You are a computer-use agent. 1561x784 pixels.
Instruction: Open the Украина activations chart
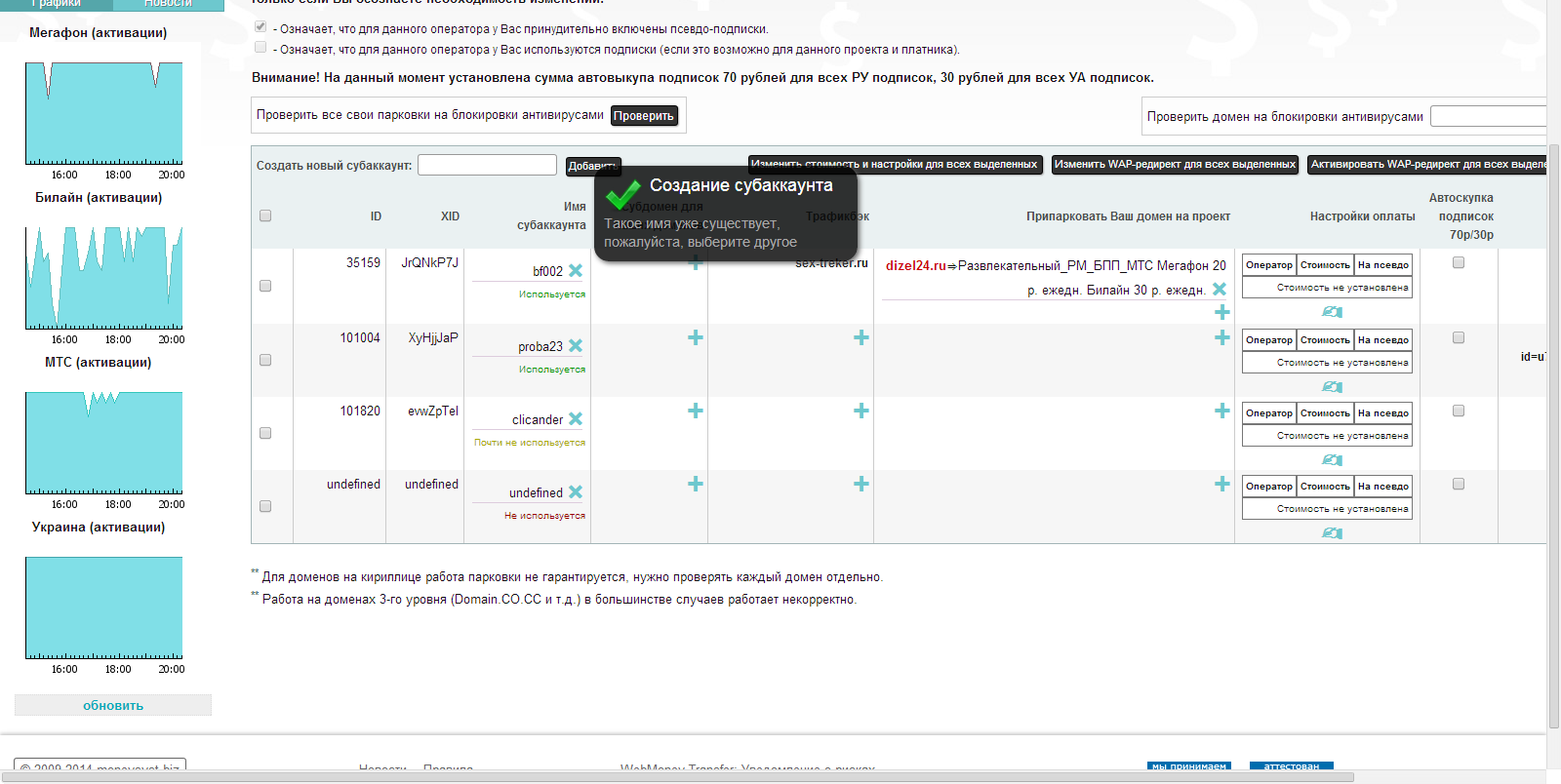pyautogui.click(x=103, y=608)
